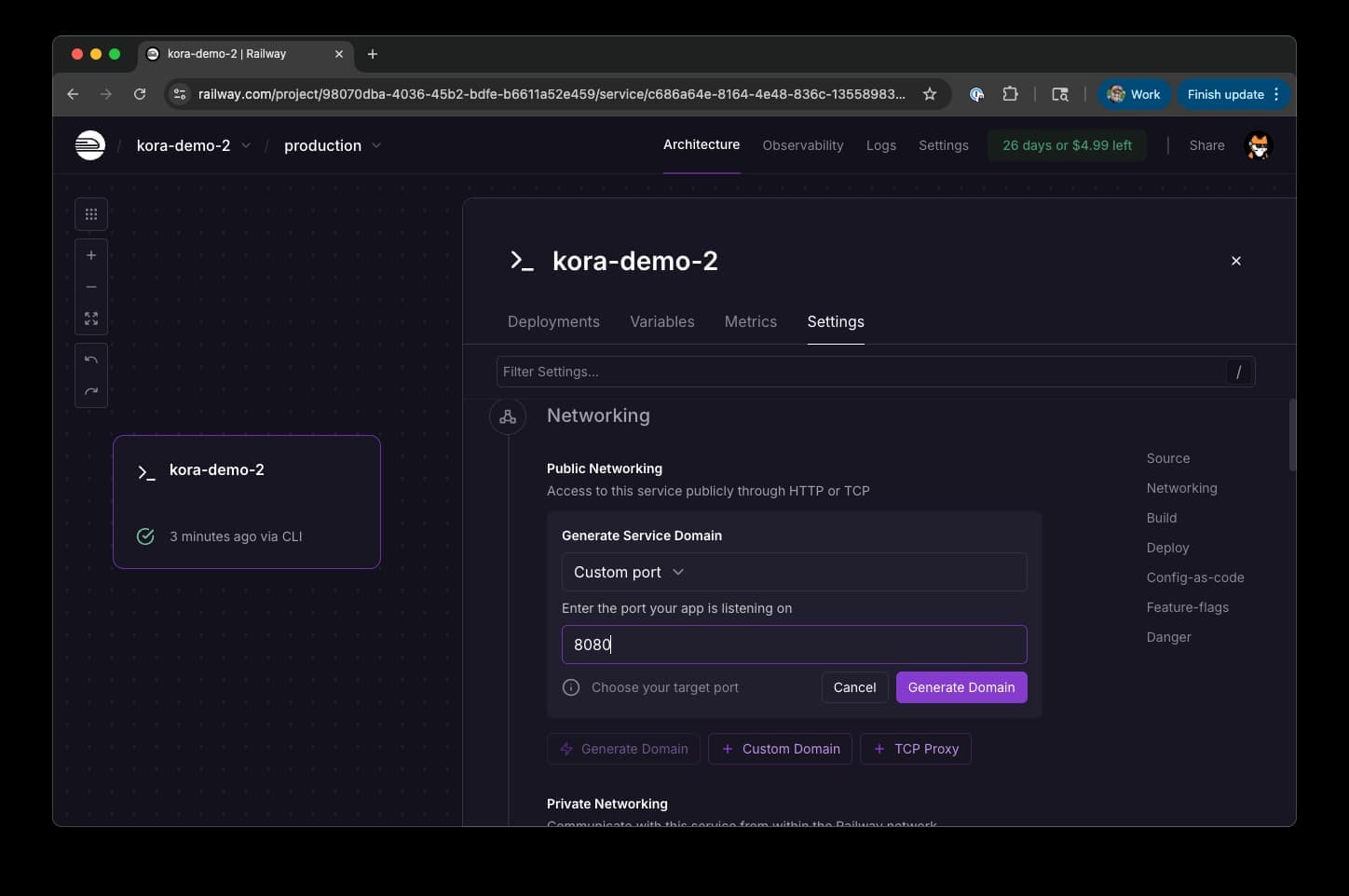Open the production environment dropdown
The height and width of the screenshot is (896, 1349).
point(333,145)
